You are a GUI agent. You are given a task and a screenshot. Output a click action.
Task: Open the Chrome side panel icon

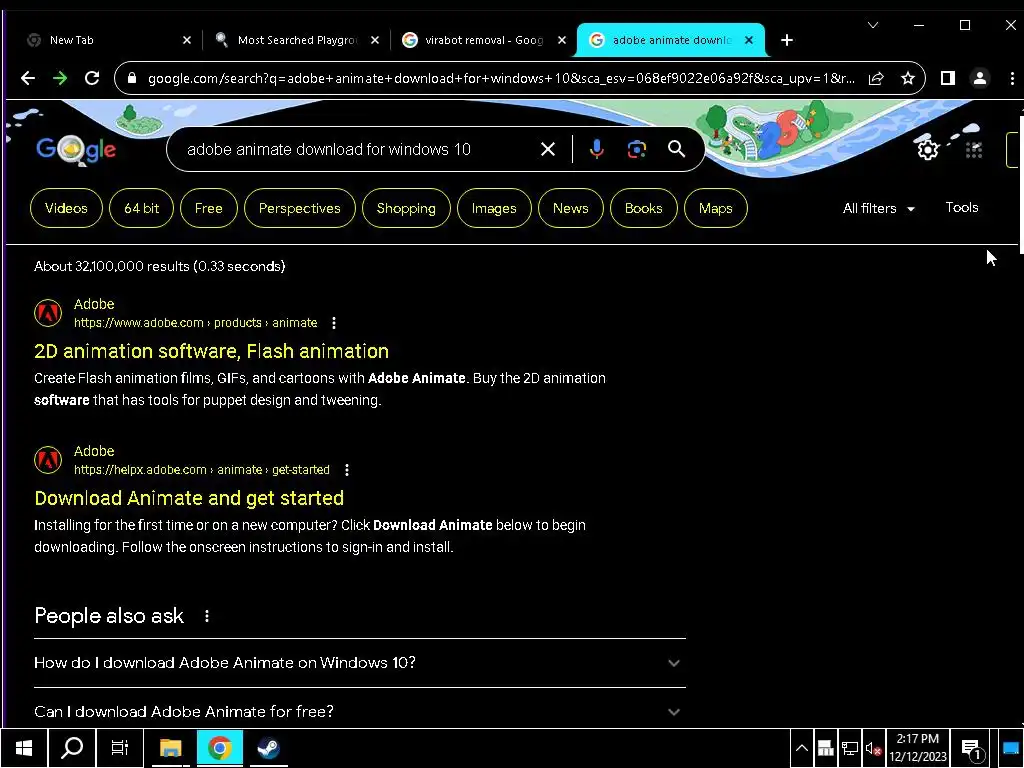948,78
